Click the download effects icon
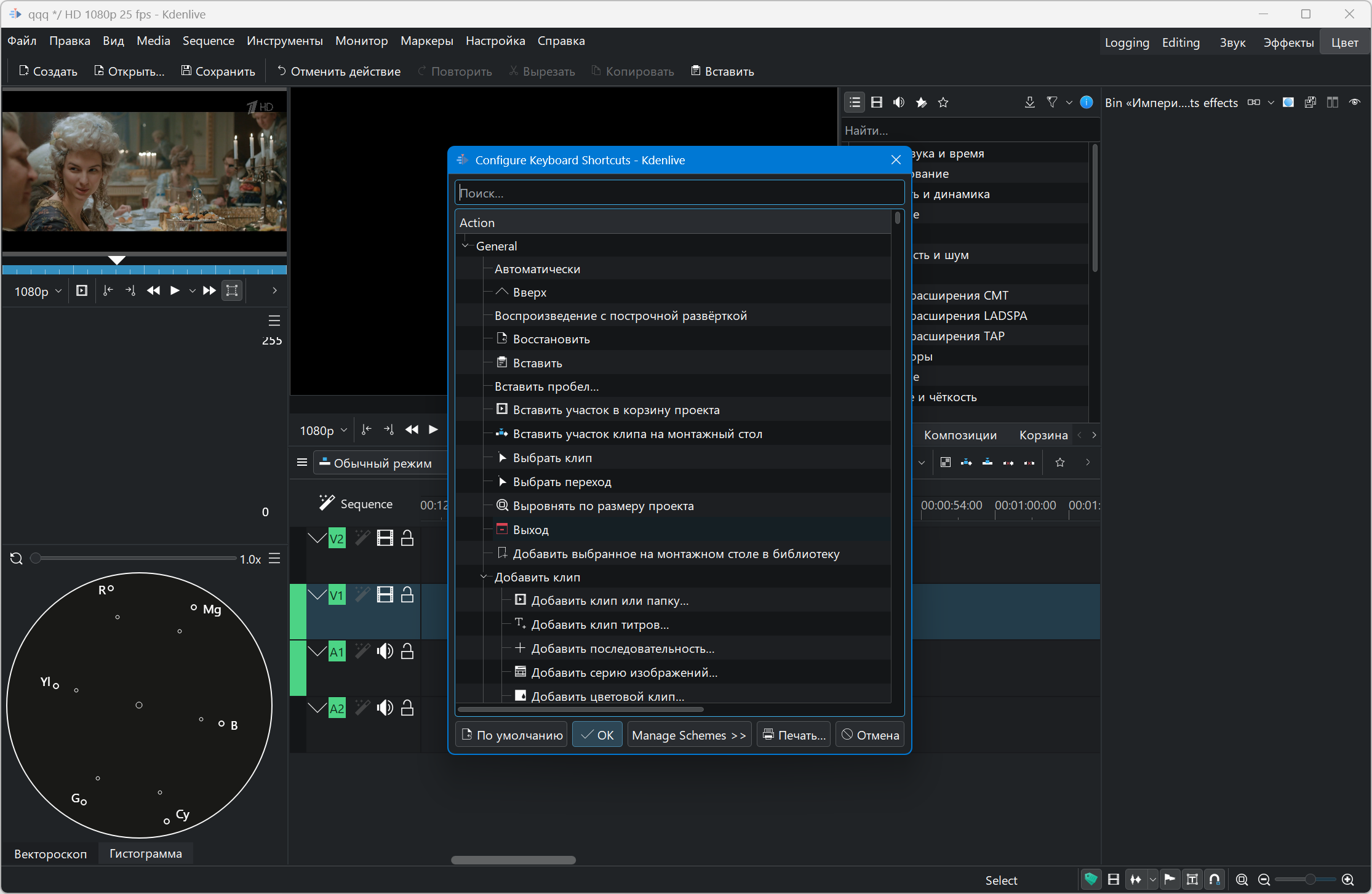Screen dimensions: 1372x894 coord(1029,102)
